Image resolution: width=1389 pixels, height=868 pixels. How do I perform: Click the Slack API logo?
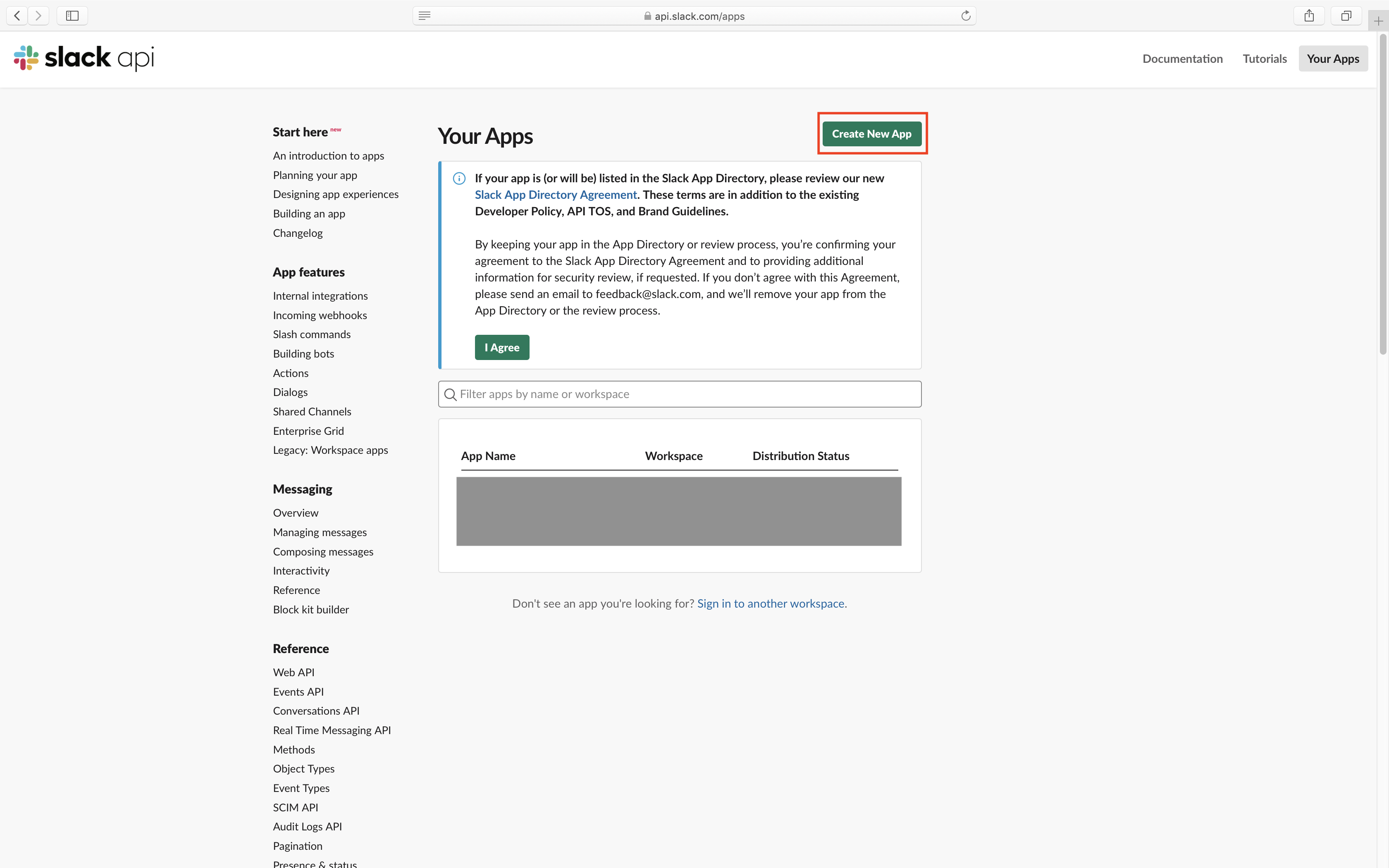[84, 58]
